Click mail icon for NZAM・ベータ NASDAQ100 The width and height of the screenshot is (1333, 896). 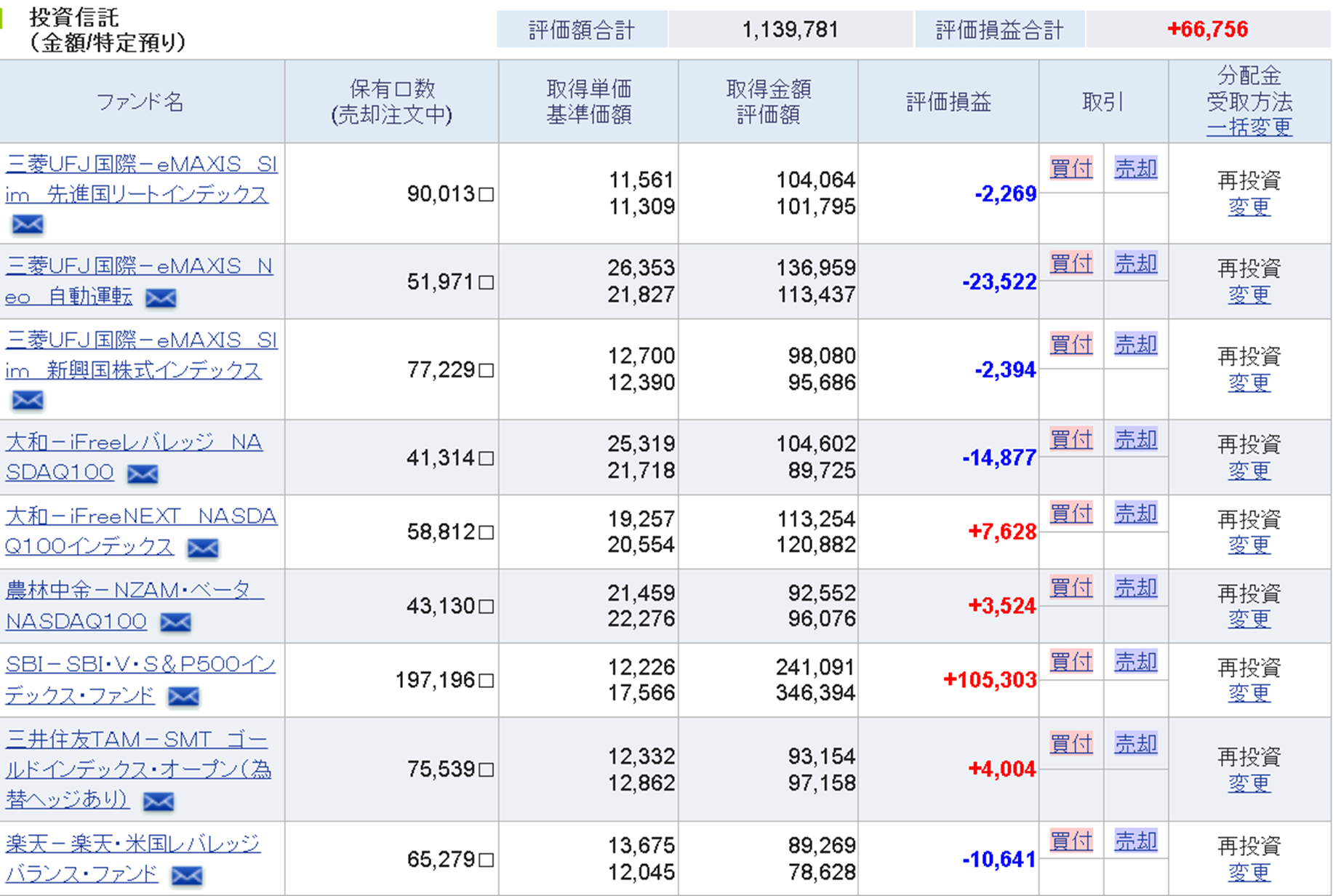click(x=175, y=623)
